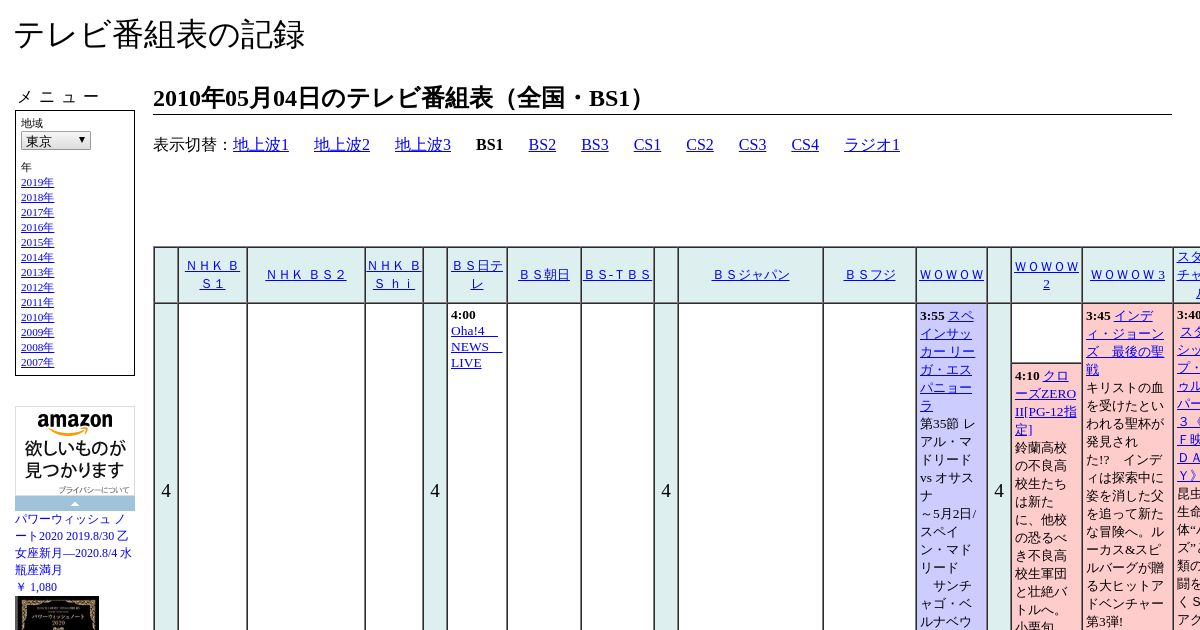This screenshot has width=1200, height=630.
Task: Open the インディ・ジョーンズ 最後の聖戦 program link
Action: [1125, 342]
